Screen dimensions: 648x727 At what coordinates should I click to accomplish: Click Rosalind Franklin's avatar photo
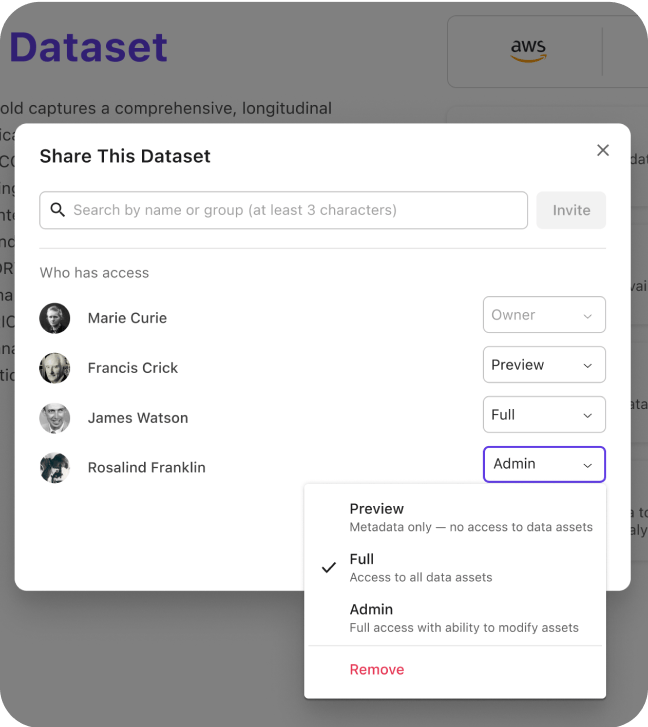click(55, 467)
